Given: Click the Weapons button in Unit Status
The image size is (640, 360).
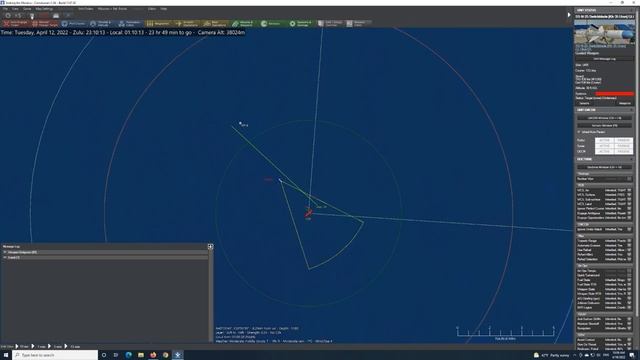Looking at the screenshot, I should coord(624,103).
